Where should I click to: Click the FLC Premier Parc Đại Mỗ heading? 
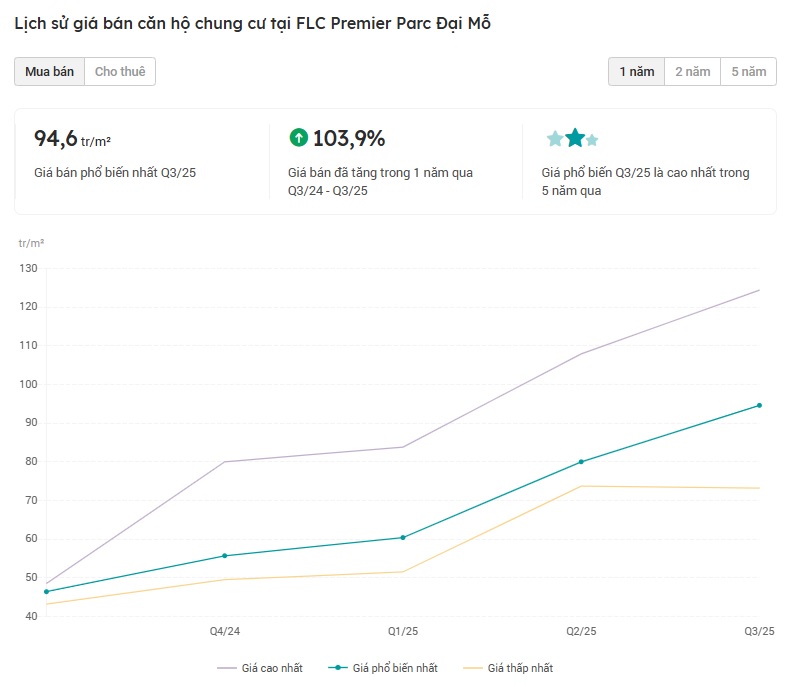pyautogui.click(x=252, y=23)
